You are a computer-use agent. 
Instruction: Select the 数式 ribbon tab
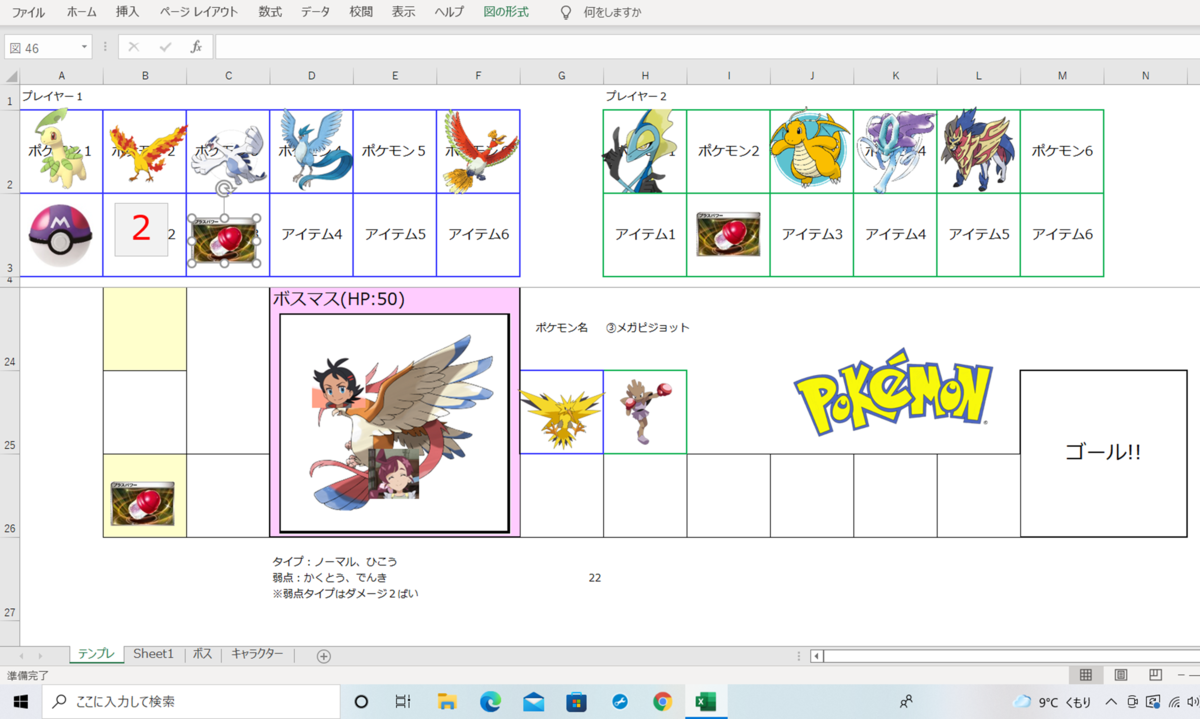pos(270,12)
